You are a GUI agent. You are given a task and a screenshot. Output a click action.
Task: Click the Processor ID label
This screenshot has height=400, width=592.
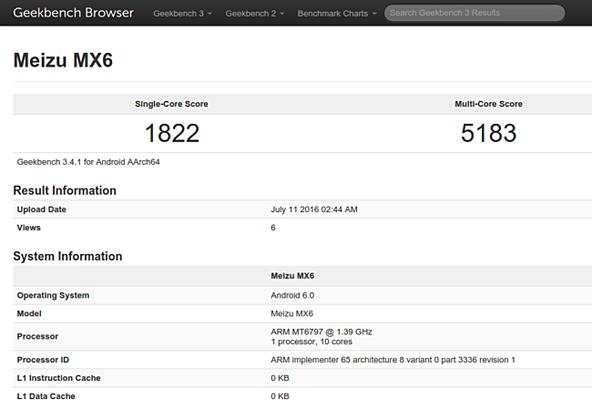pyautogui.click(x=43, y=360)
